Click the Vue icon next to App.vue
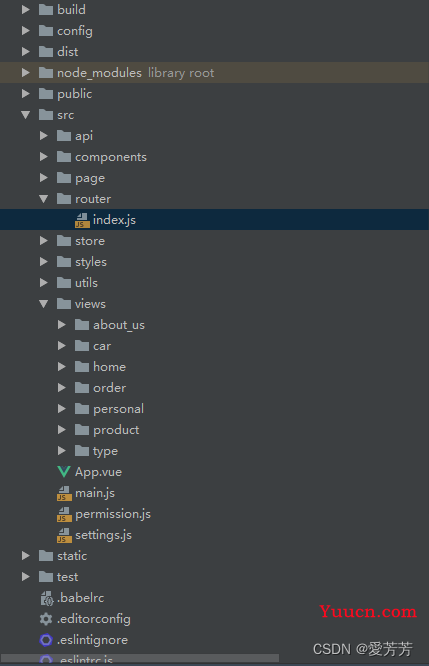Viewport: 429px width, 666px height. coord(64,472)
